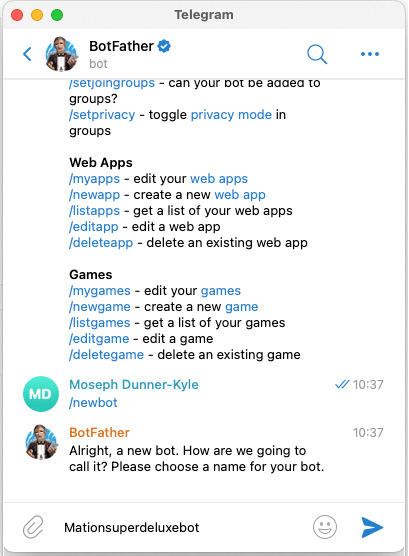Screen dimensions: 409x556
Task: Click the /deleteapp command link
Action: [101, 243]
